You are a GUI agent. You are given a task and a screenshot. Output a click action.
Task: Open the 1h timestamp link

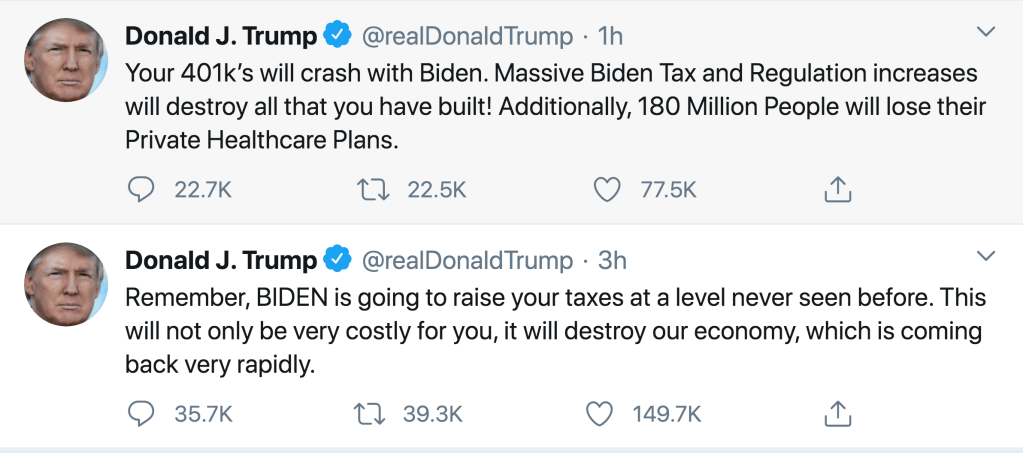coord(610,37)
